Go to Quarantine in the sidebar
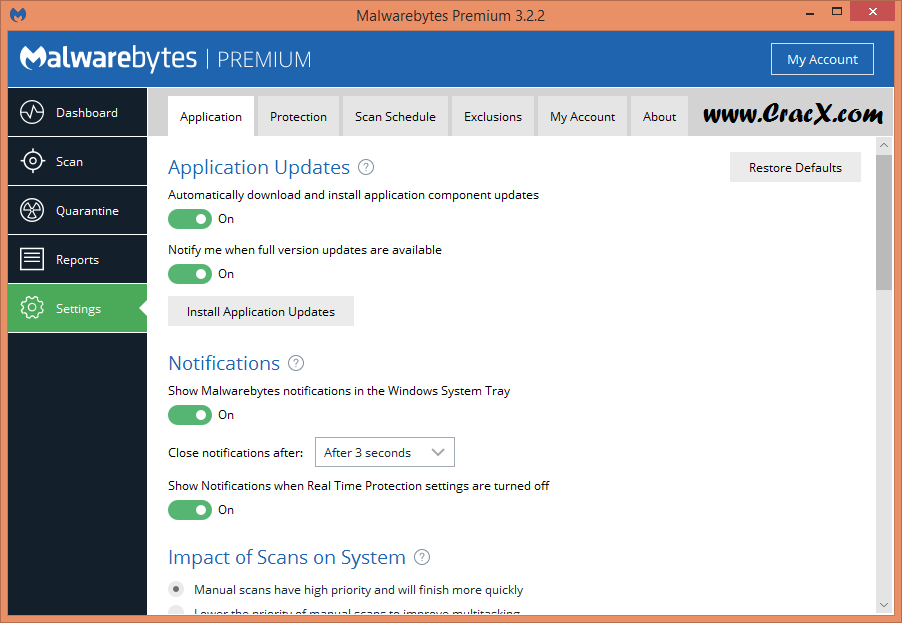Viewport: 902px width, 623px height. point(78,211)
